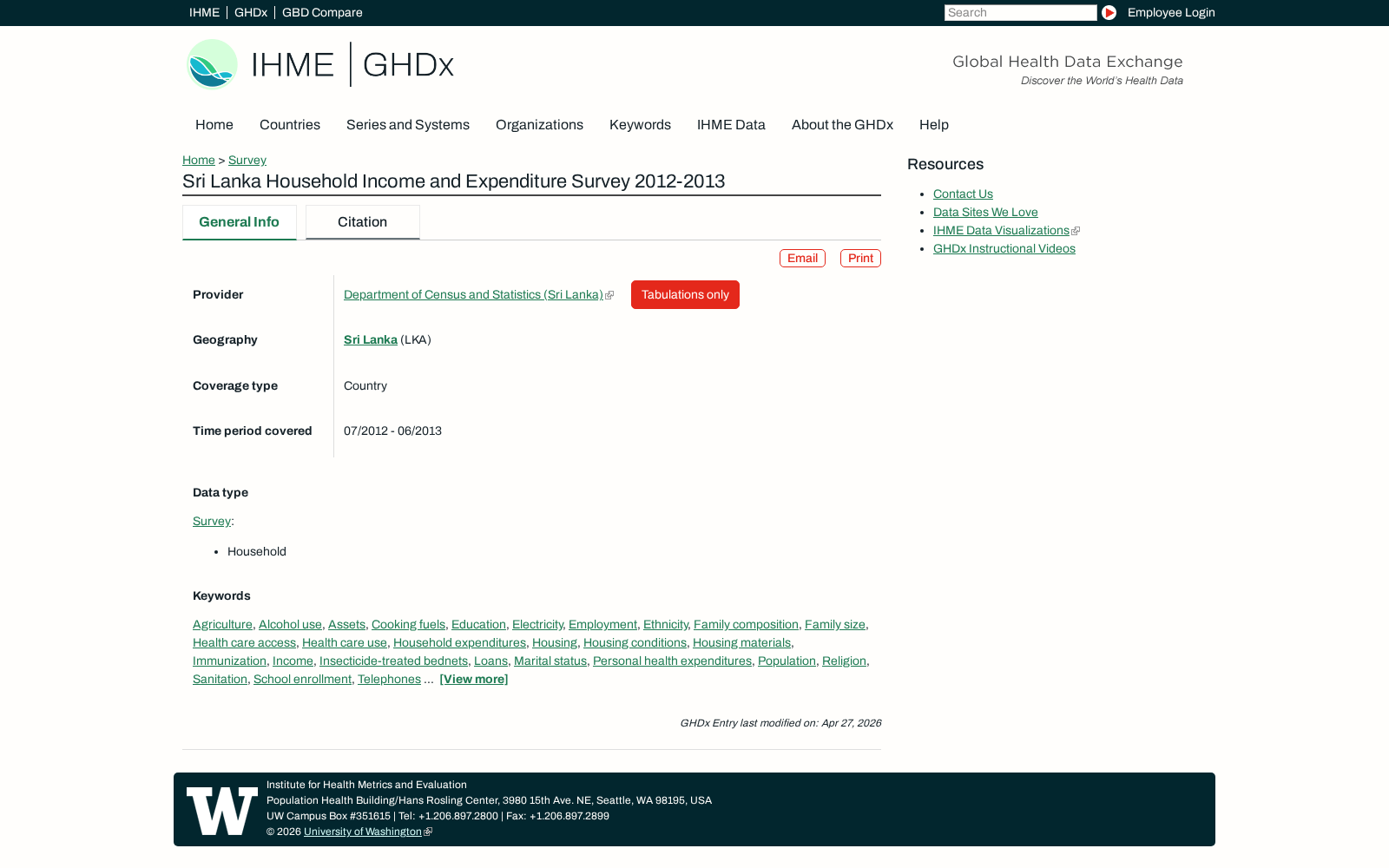This screenshot has width=1389, height=868.
Task: Open the Cooking fuels keyword link
Action: (408, 625)
